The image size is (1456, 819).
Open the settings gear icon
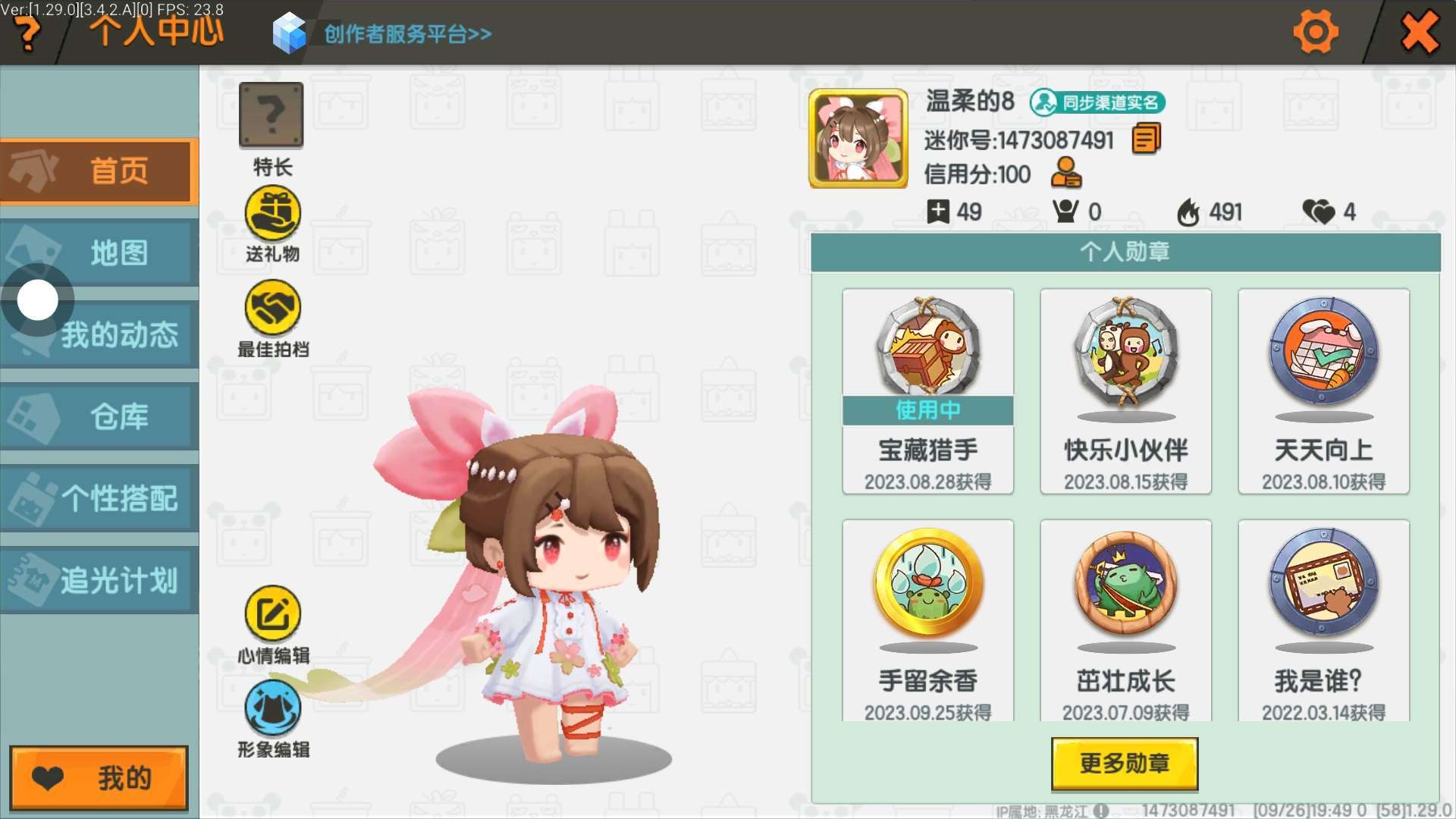[x=1315, y=32]
